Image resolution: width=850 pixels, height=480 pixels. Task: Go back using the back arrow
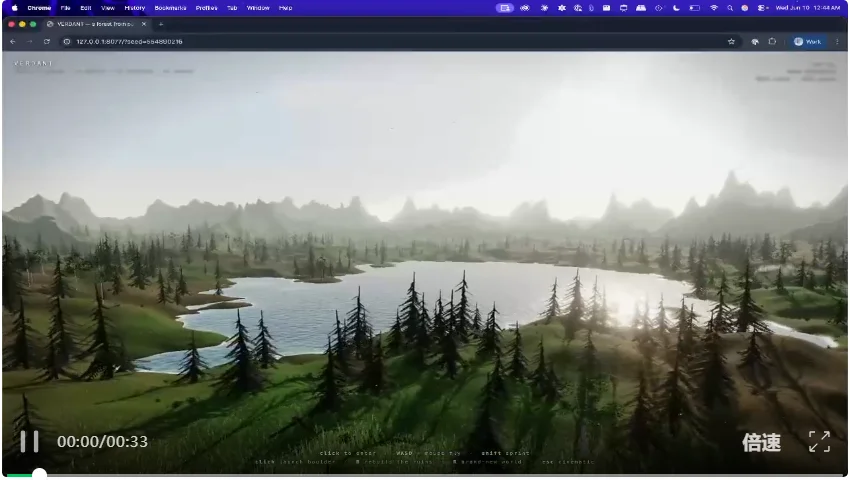click(13, 41)
